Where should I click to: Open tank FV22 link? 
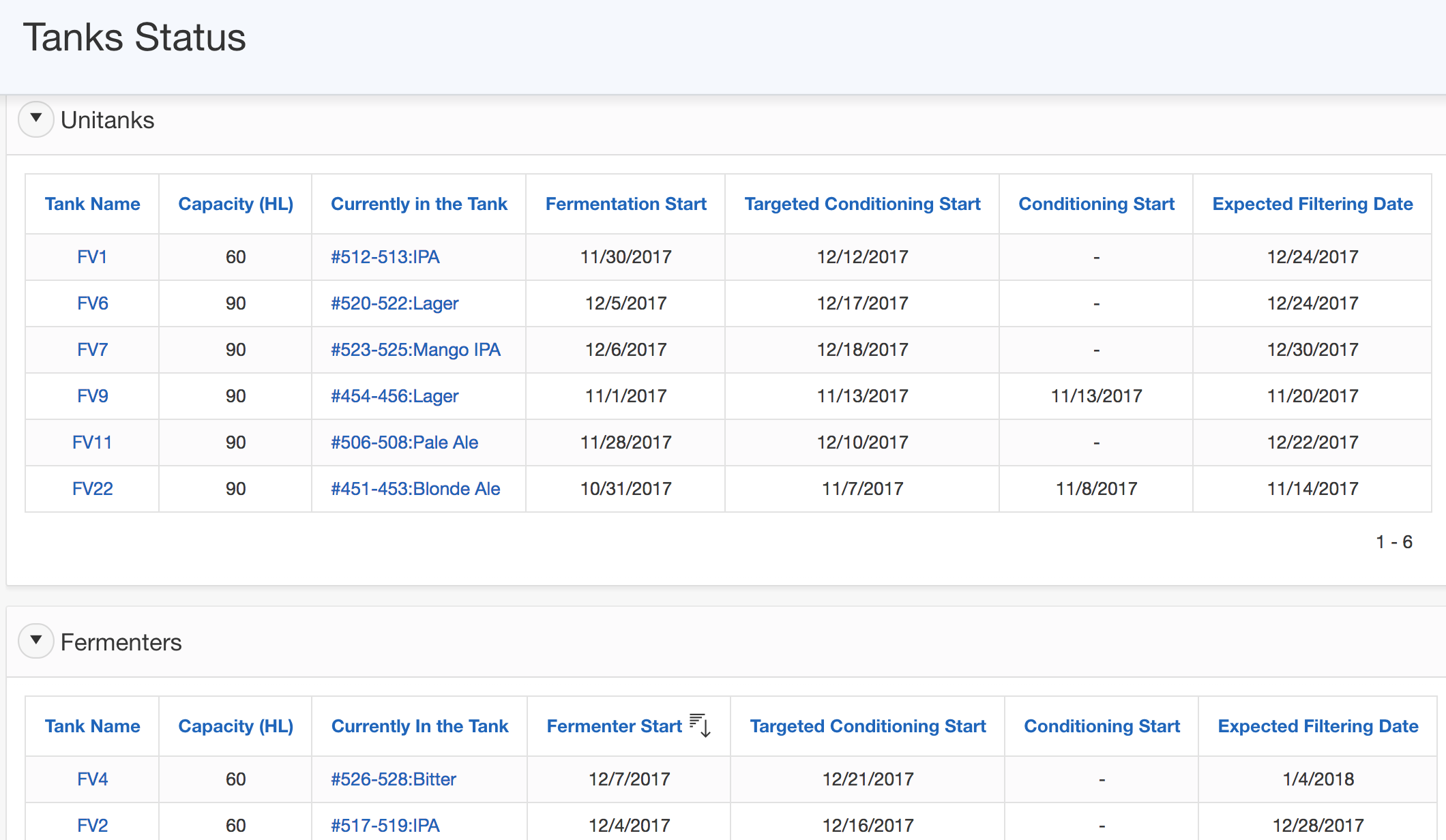click(92, 489)
